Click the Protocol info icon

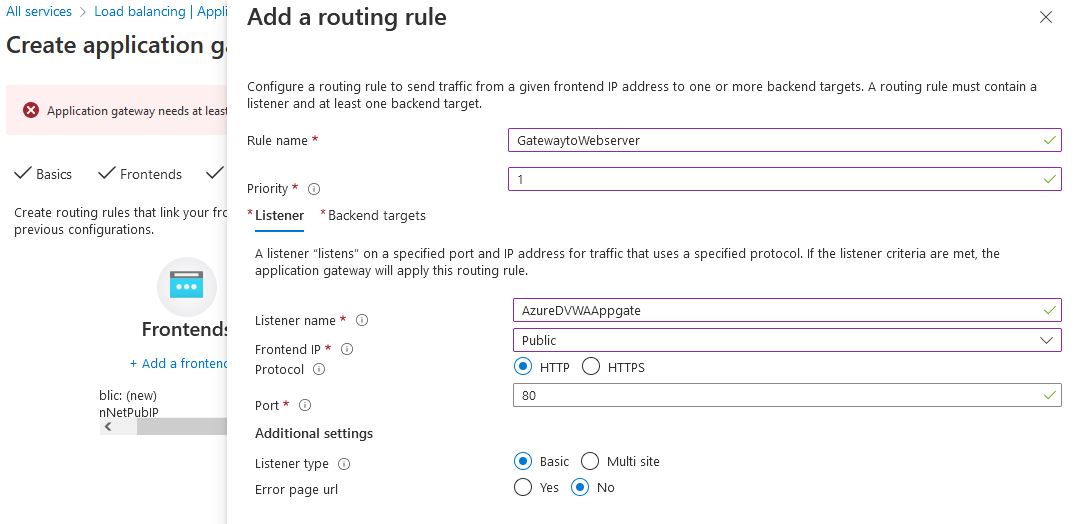[x=319, y=369]
